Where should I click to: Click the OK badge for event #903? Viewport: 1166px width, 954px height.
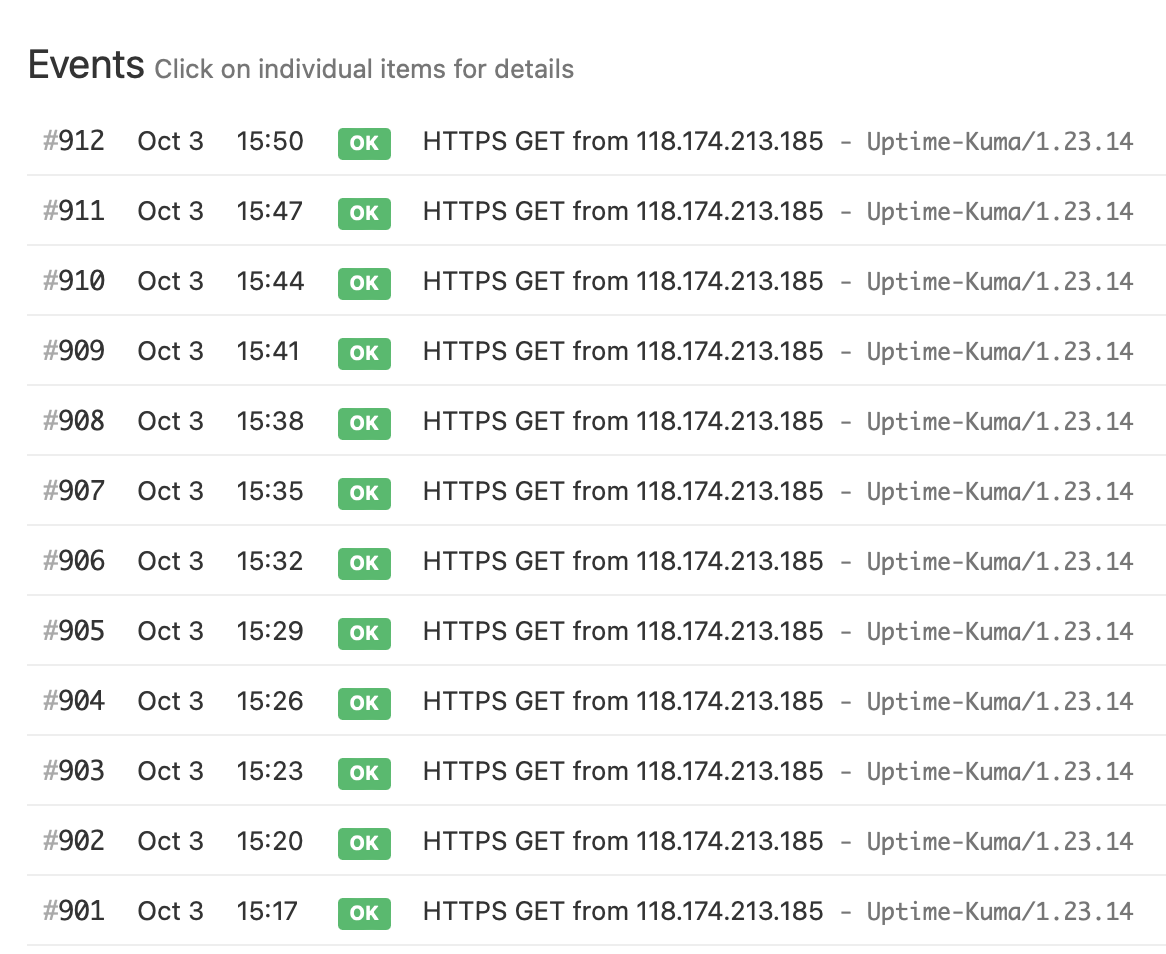[364, 772]
